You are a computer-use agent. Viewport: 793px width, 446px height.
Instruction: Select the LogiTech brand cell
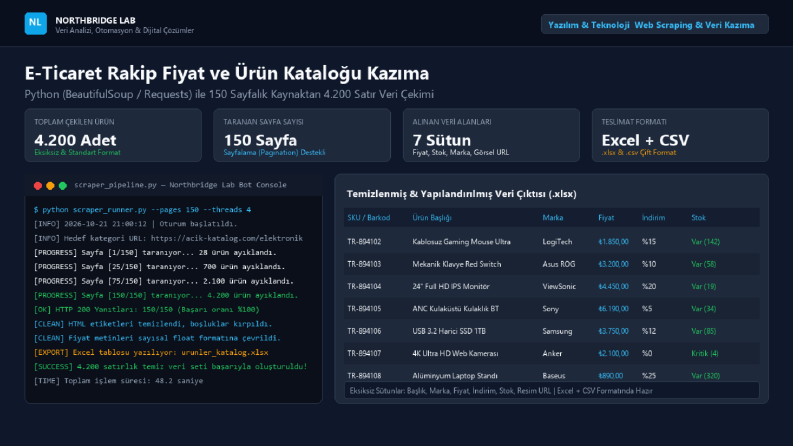pyautogui.click(x=557, y=242)
